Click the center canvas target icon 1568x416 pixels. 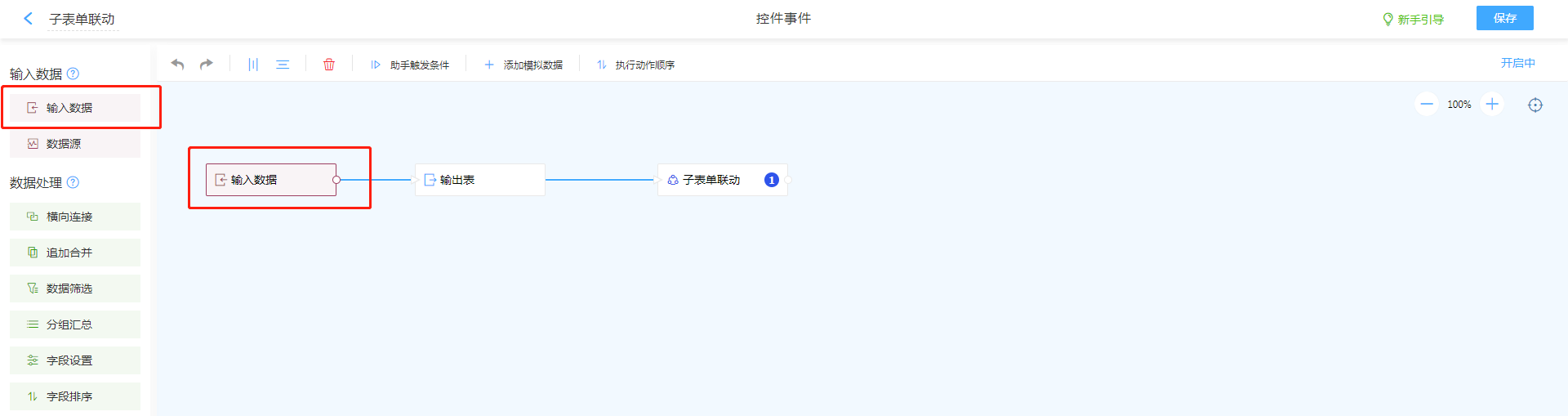click(x=1535, y=105)
